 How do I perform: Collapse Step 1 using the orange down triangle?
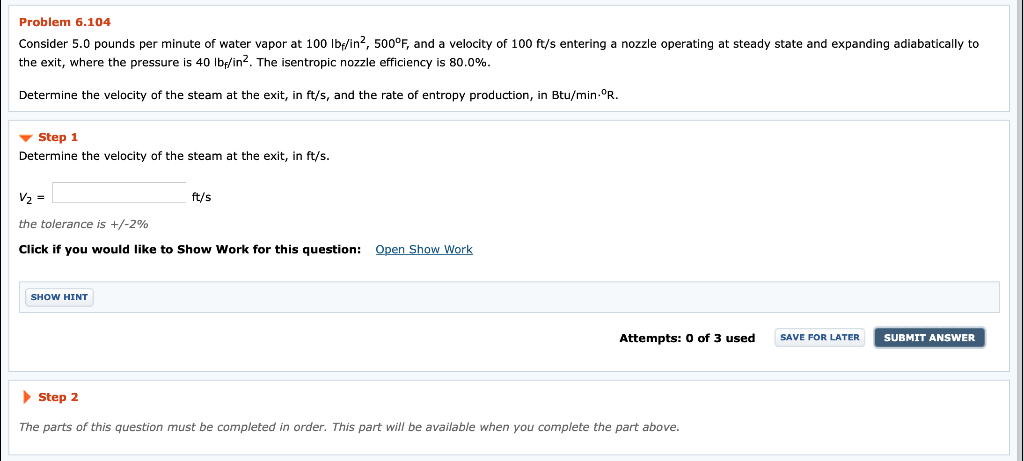pyautogui.click(x=25, y=138)
